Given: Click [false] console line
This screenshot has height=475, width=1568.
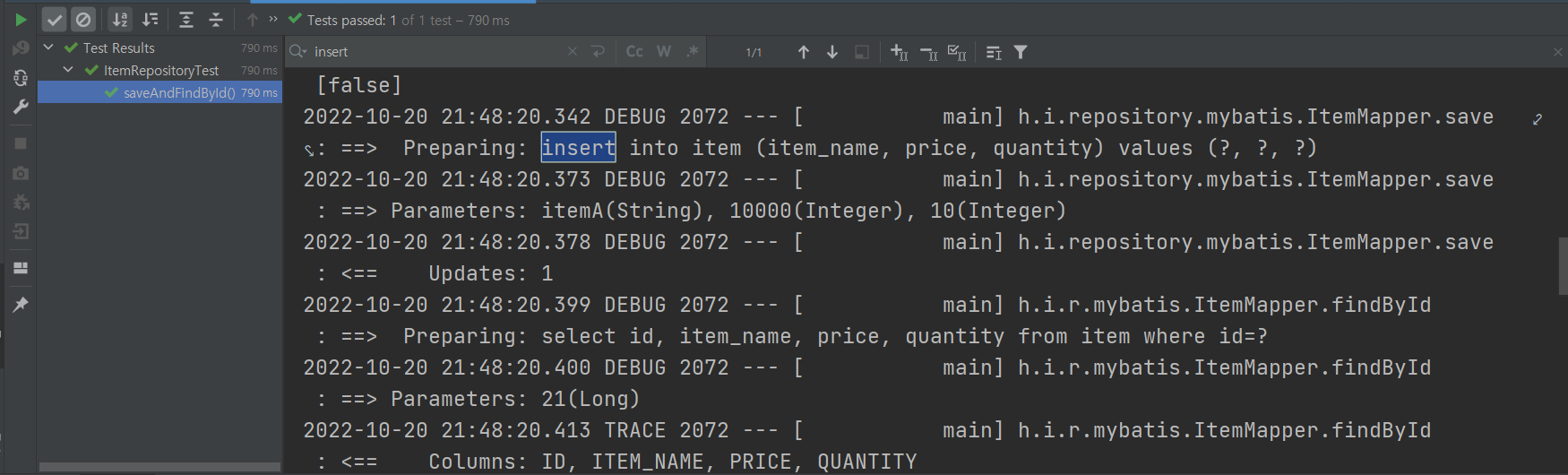Looking at the screenshot, I should [x=358, y=85].
